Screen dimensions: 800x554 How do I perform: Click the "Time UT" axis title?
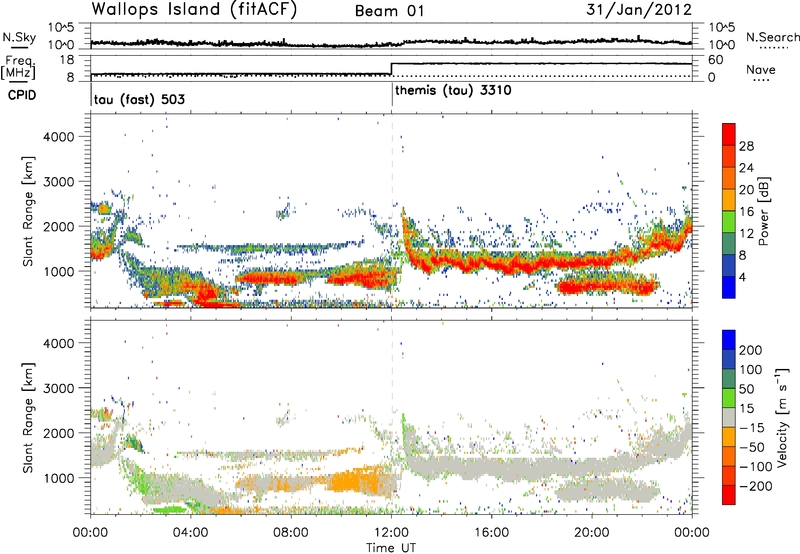pyautogui.click(x=391, y=548)
